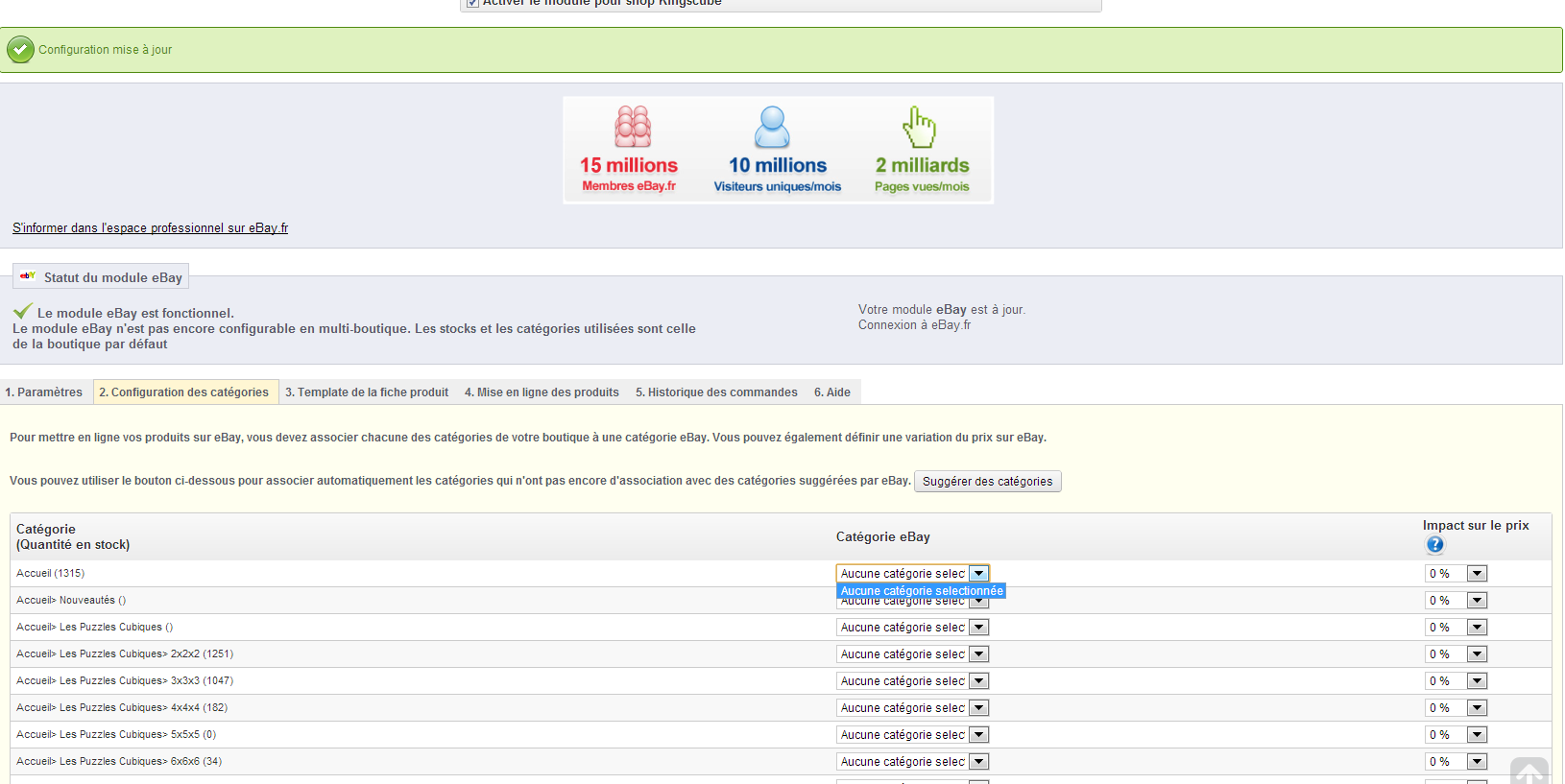Open eBay category dropdown for 5x5x5 (0)
Viewport: 1565px width, 784px height.
click(x=912, y=735)
